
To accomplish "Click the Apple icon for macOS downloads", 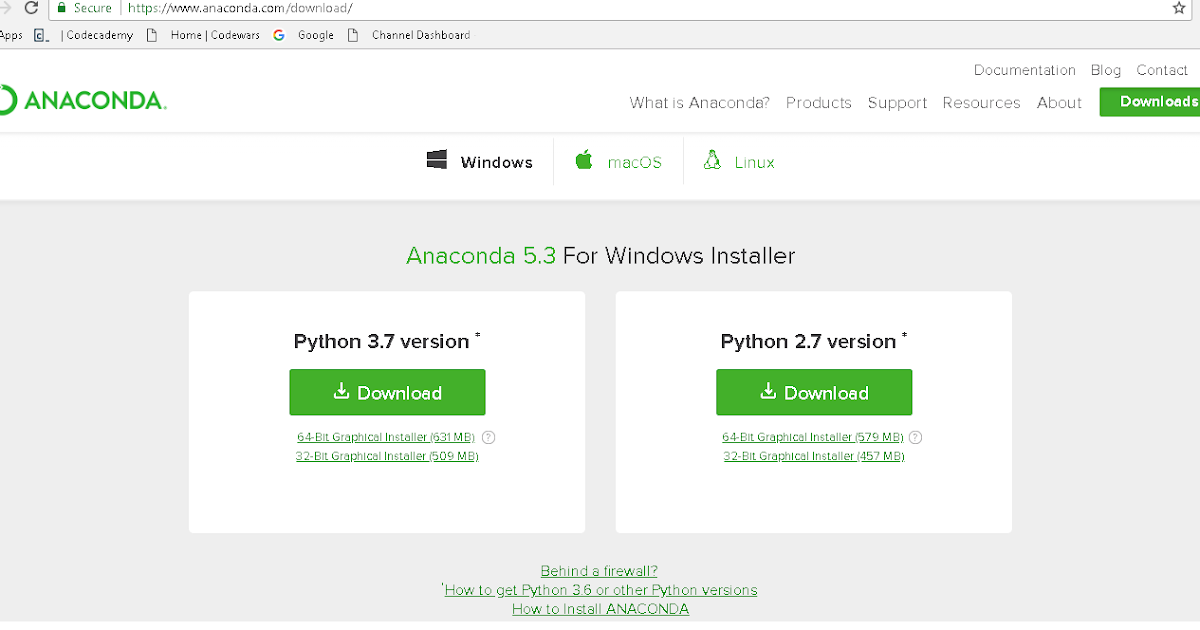I will 583,159.
